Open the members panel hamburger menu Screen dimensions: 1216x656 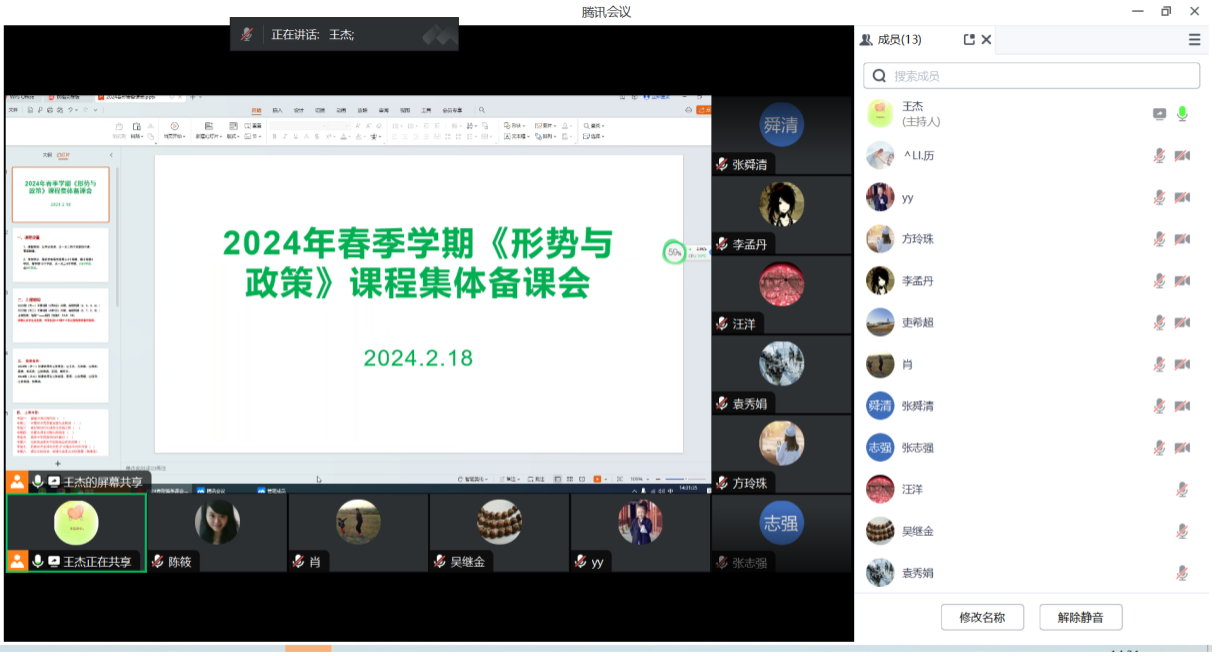coord(1194,40)
